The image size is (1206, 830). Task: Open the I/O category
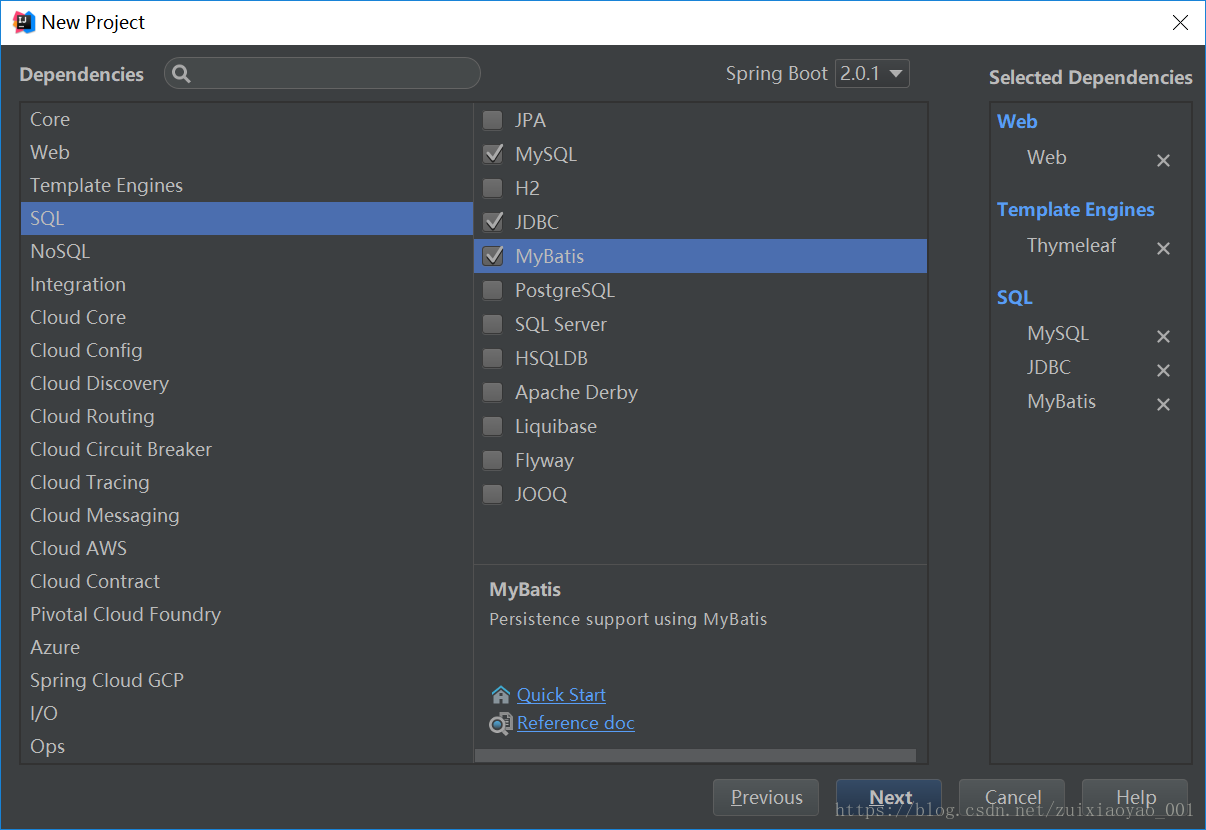tap(246, 713)
